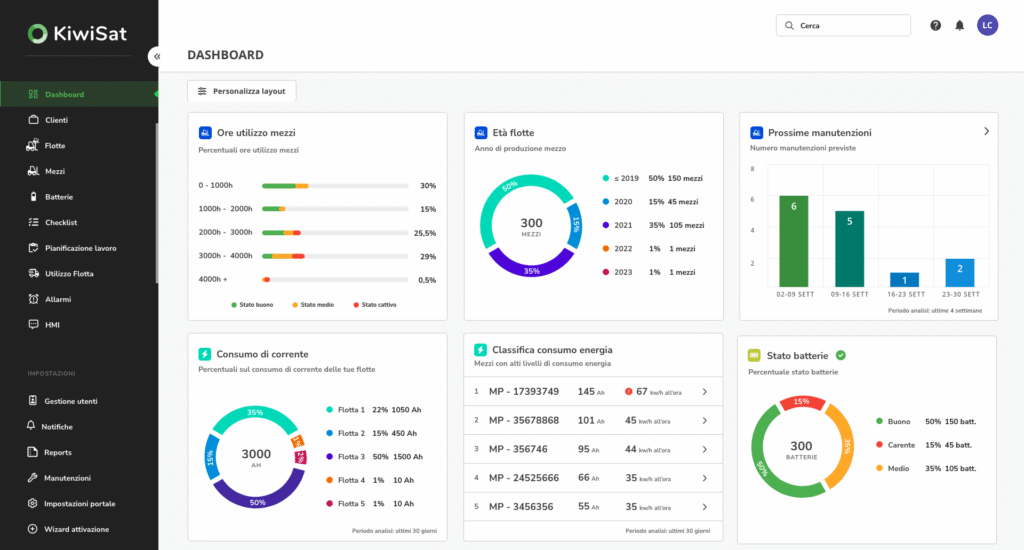1024x550 pixels.
Task: Open the notifications bell in header
Action: pos(959,25)
